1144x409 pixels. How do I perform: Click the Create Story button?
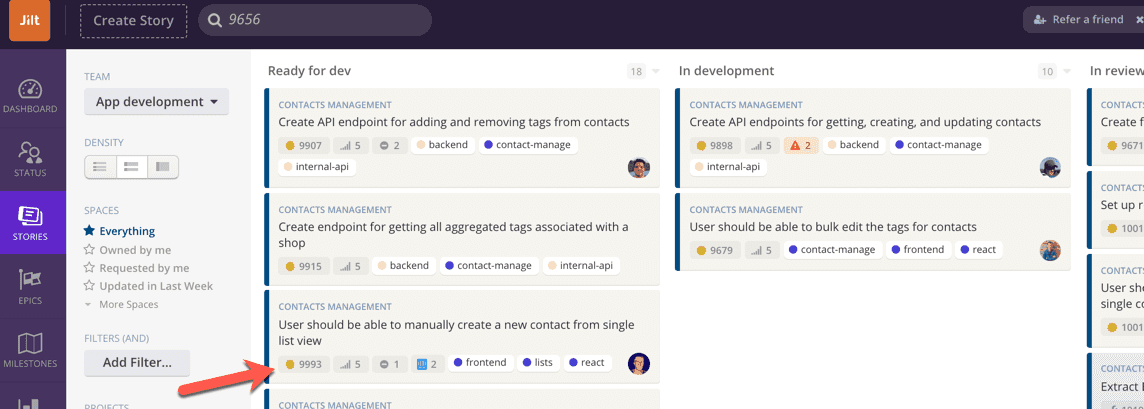click(x=133, y=20)
